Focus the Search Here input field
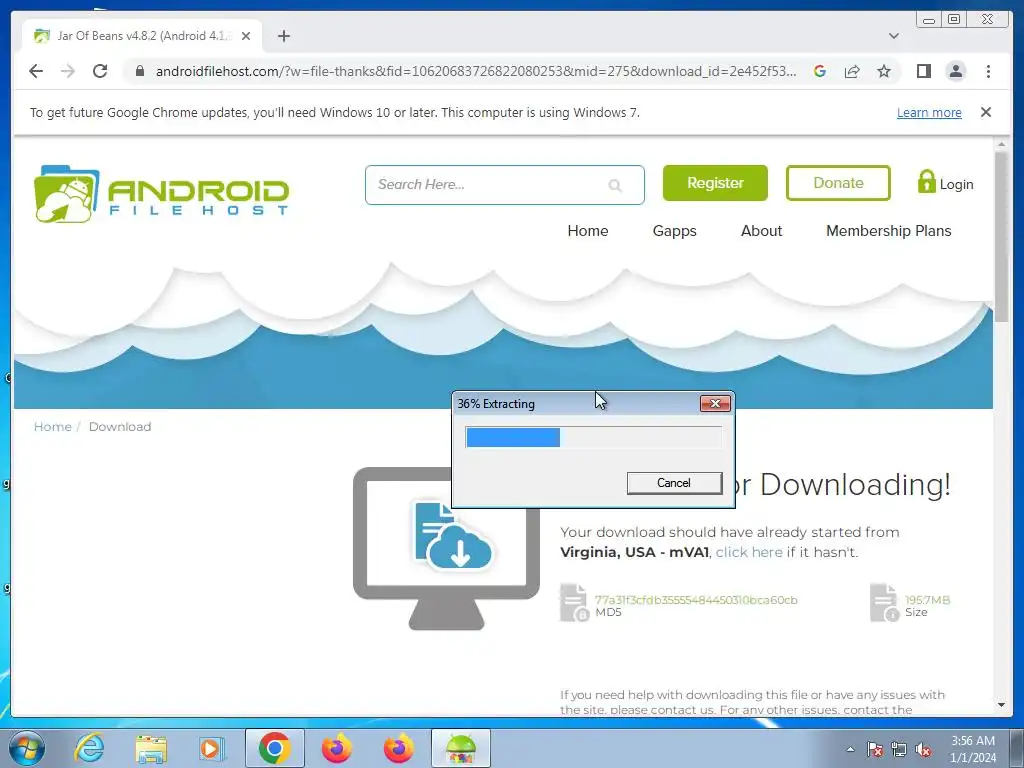 [x=504, y=185]
